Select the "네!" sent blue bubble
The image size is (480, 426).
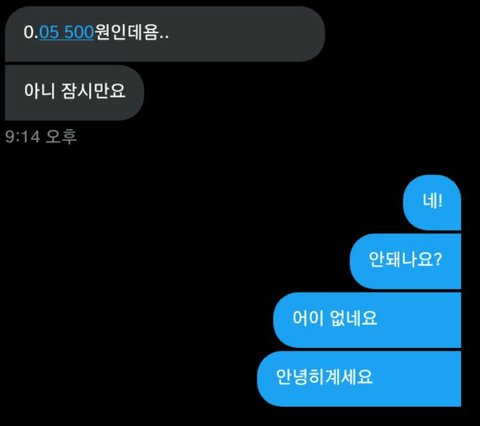432,202
